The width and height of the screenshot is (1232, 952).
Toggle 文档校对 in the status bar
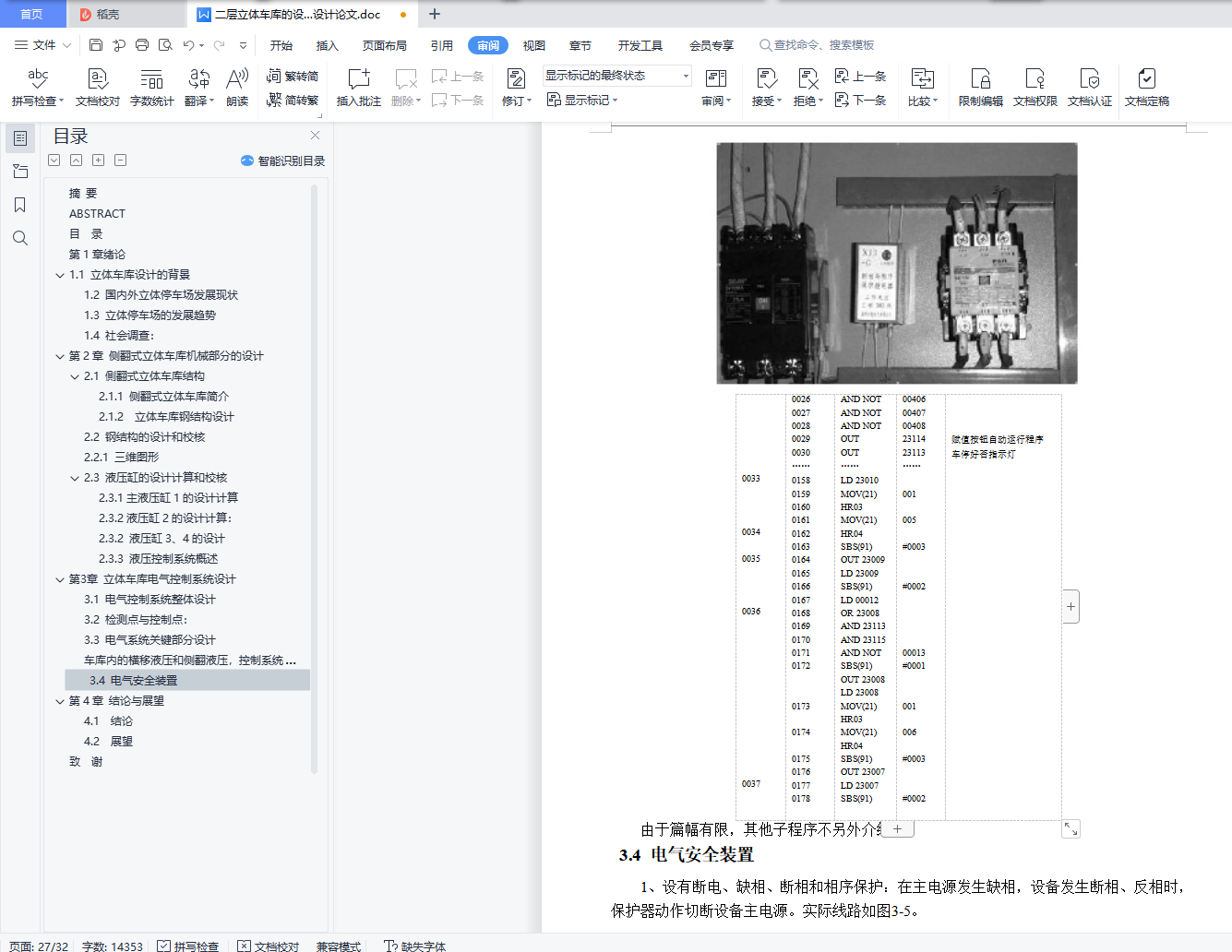269,946
